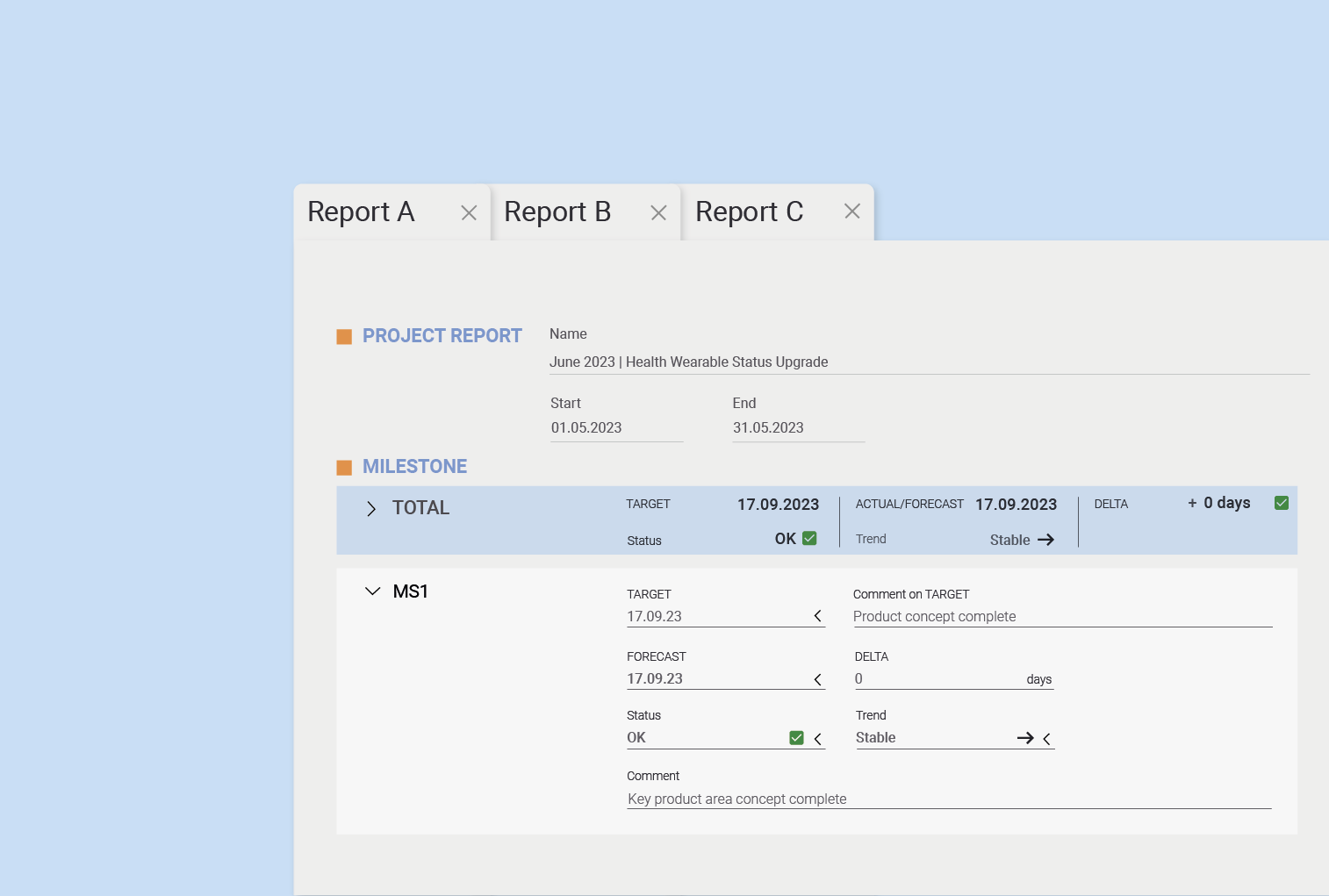The width and height of the screenshot is (1329, 896).
Task: Open the MS1 Status dropdown chevron
Action: coord(818,739)
